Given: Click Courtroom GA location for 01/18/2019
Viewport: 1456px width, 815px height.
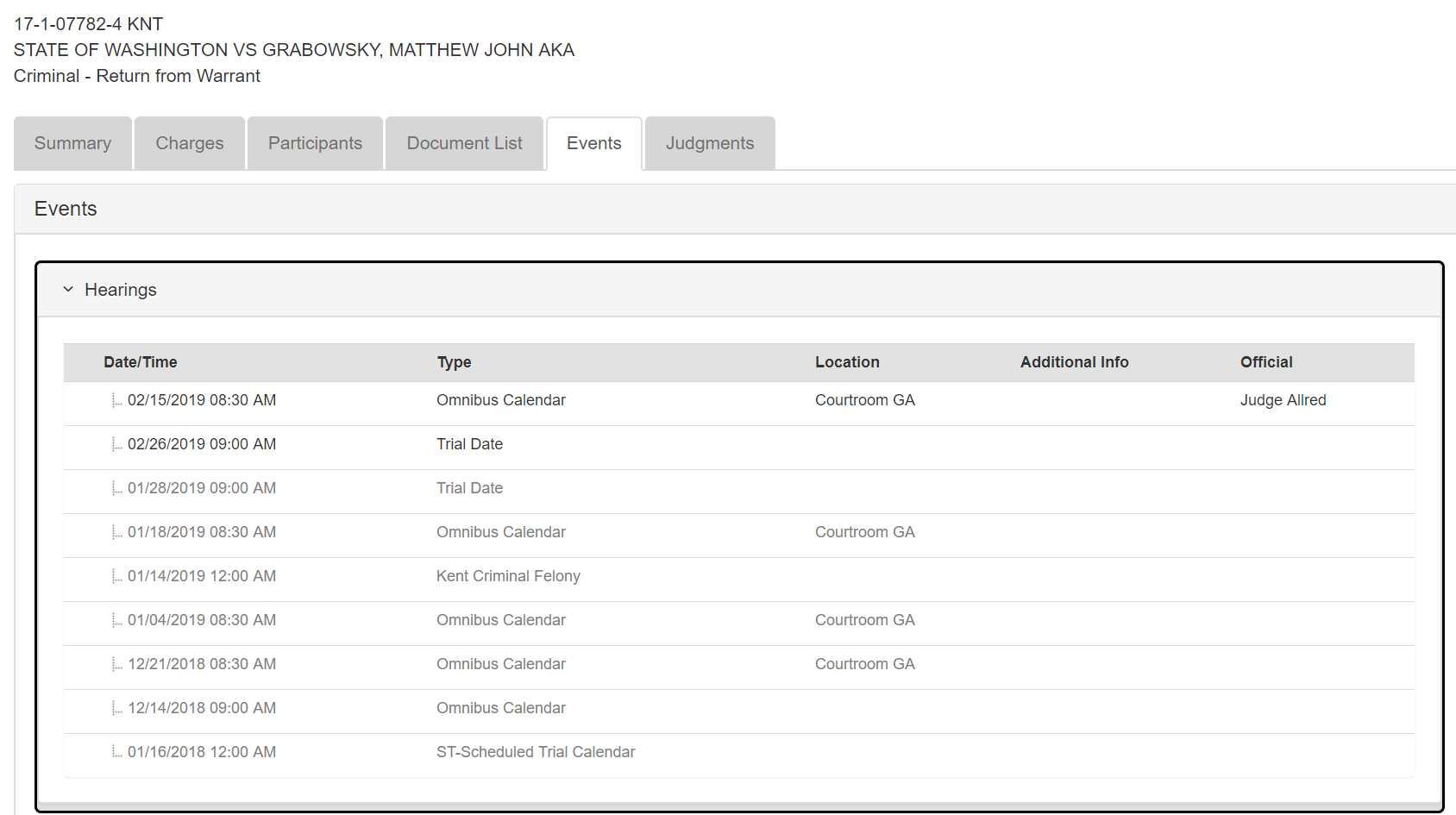Looking at the screenshot, I should (x=865, y=532).
